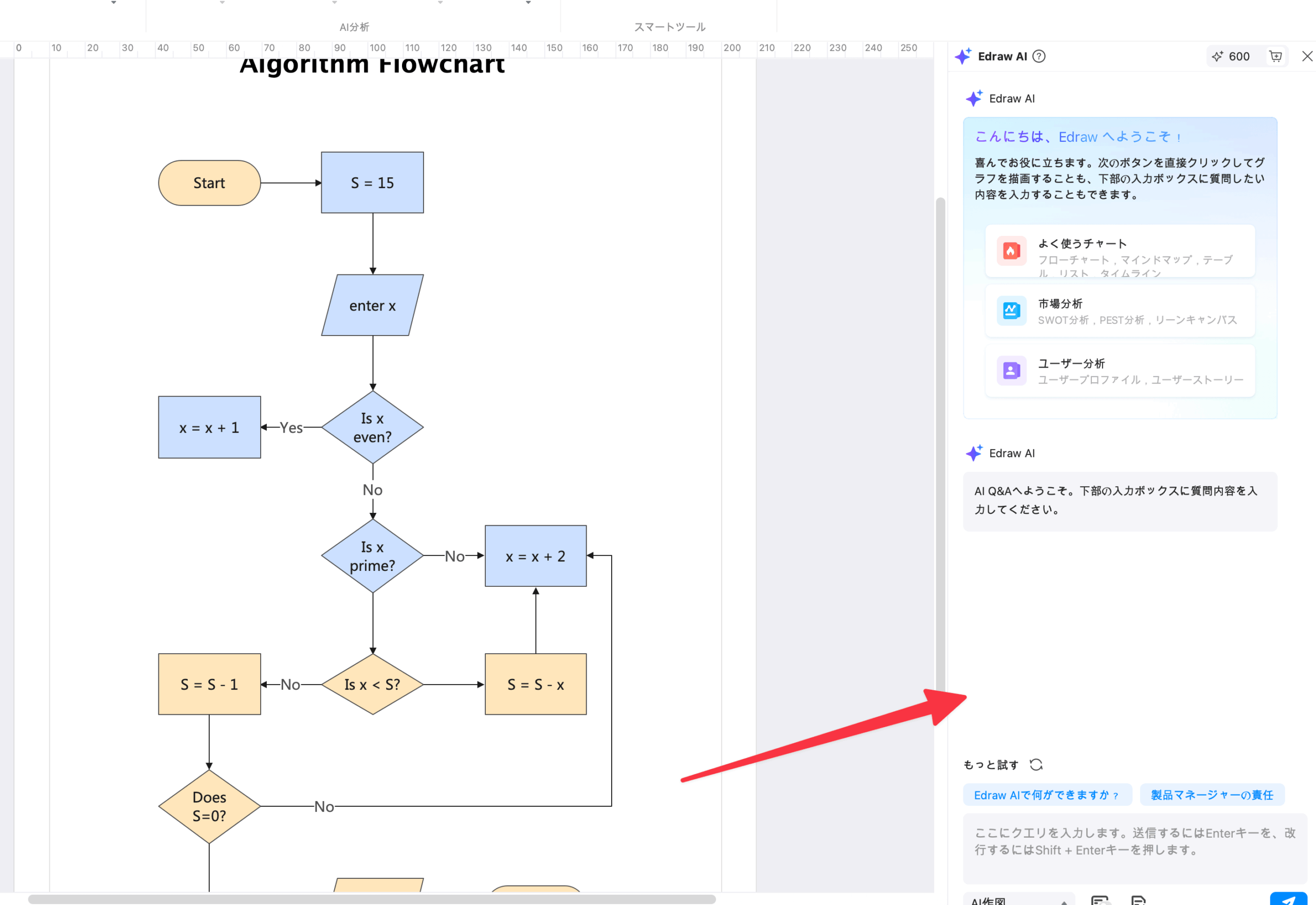
Task: Click the 600 AI credits token indicator
Action: (1232, 56)
